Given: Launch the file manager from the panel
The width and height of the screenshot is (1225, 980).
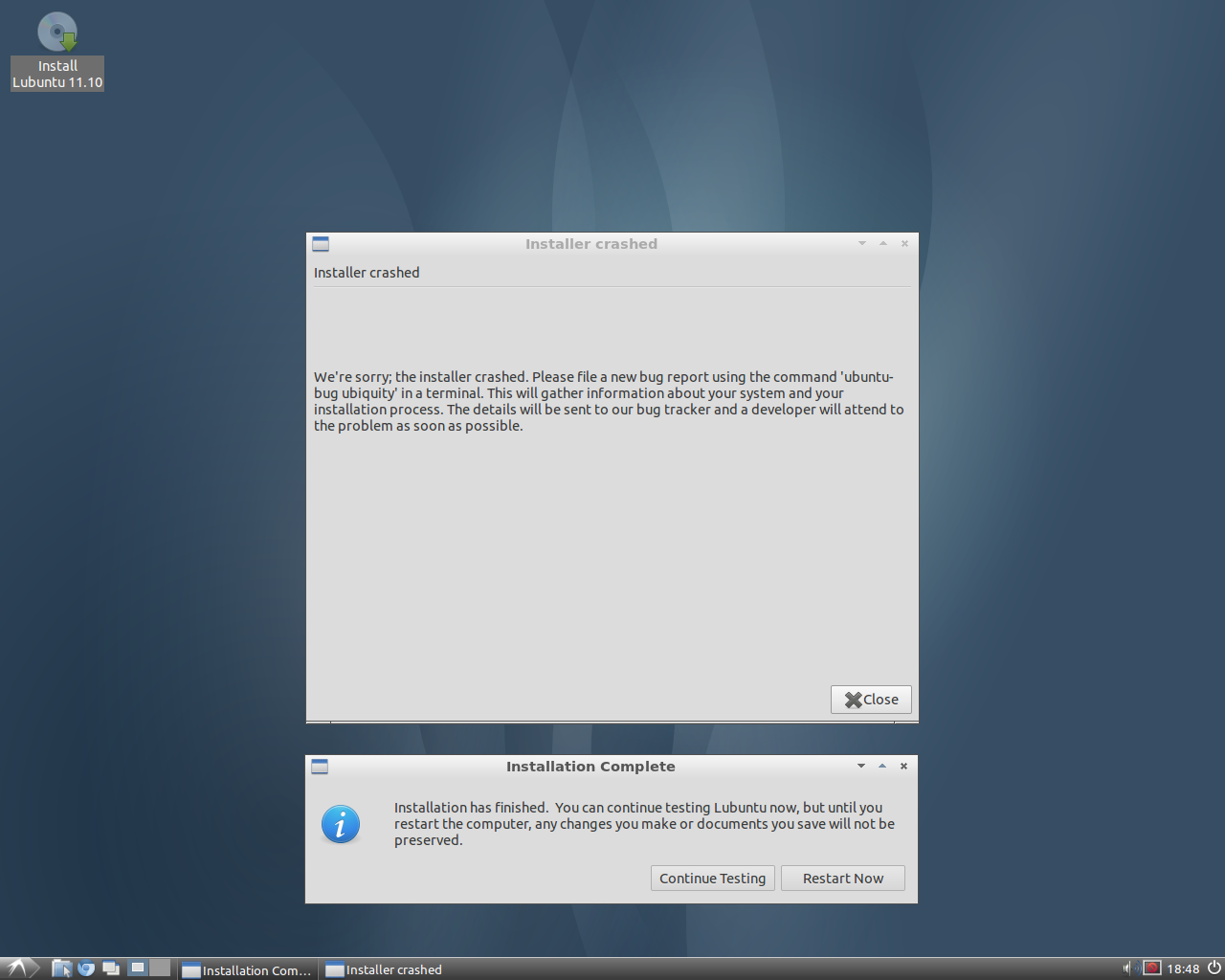Looking at the screenshot, I should tap(61, 969).
